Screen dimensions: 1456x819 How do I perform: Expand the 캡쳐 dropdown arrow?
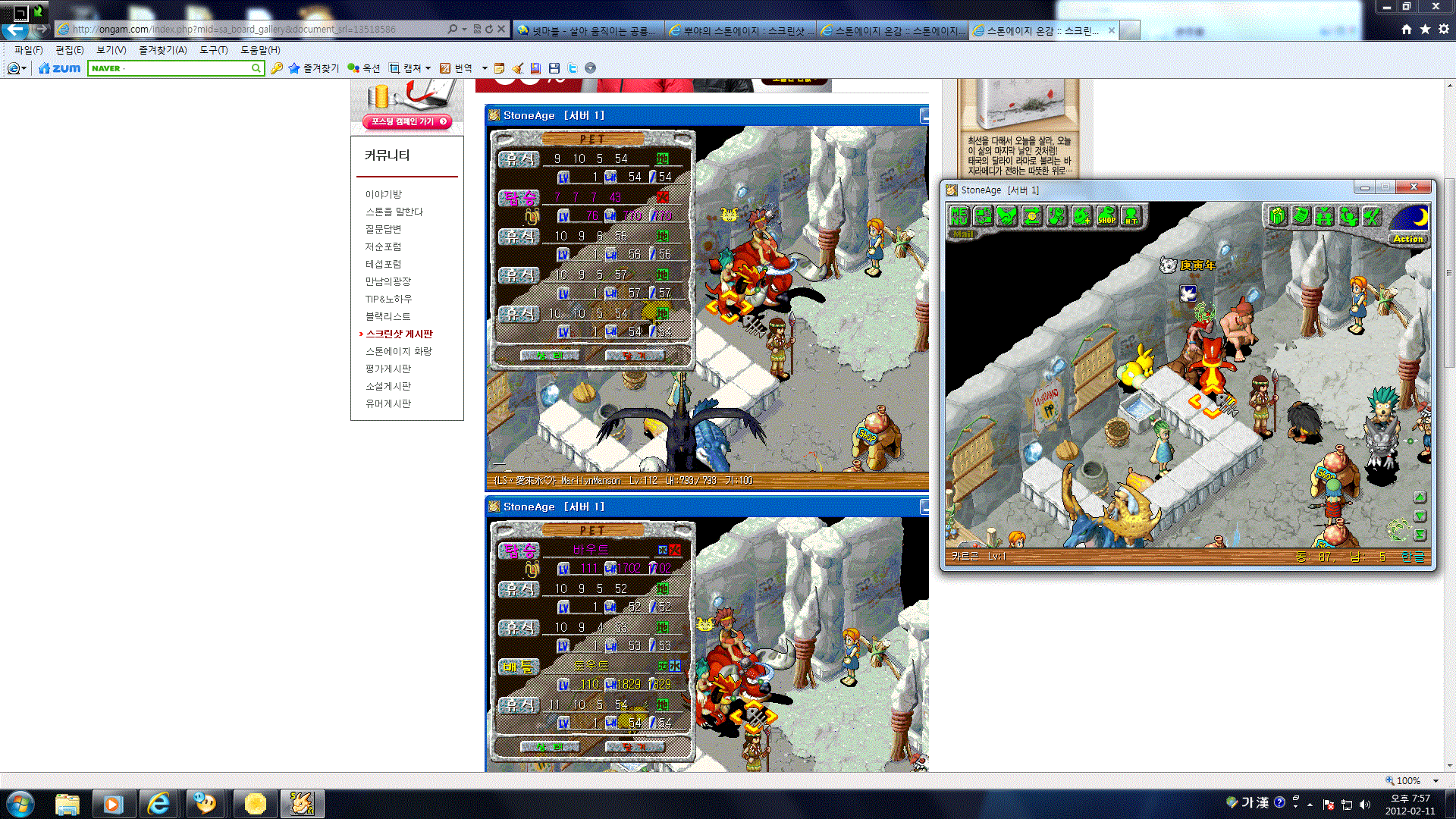(428, 68)
